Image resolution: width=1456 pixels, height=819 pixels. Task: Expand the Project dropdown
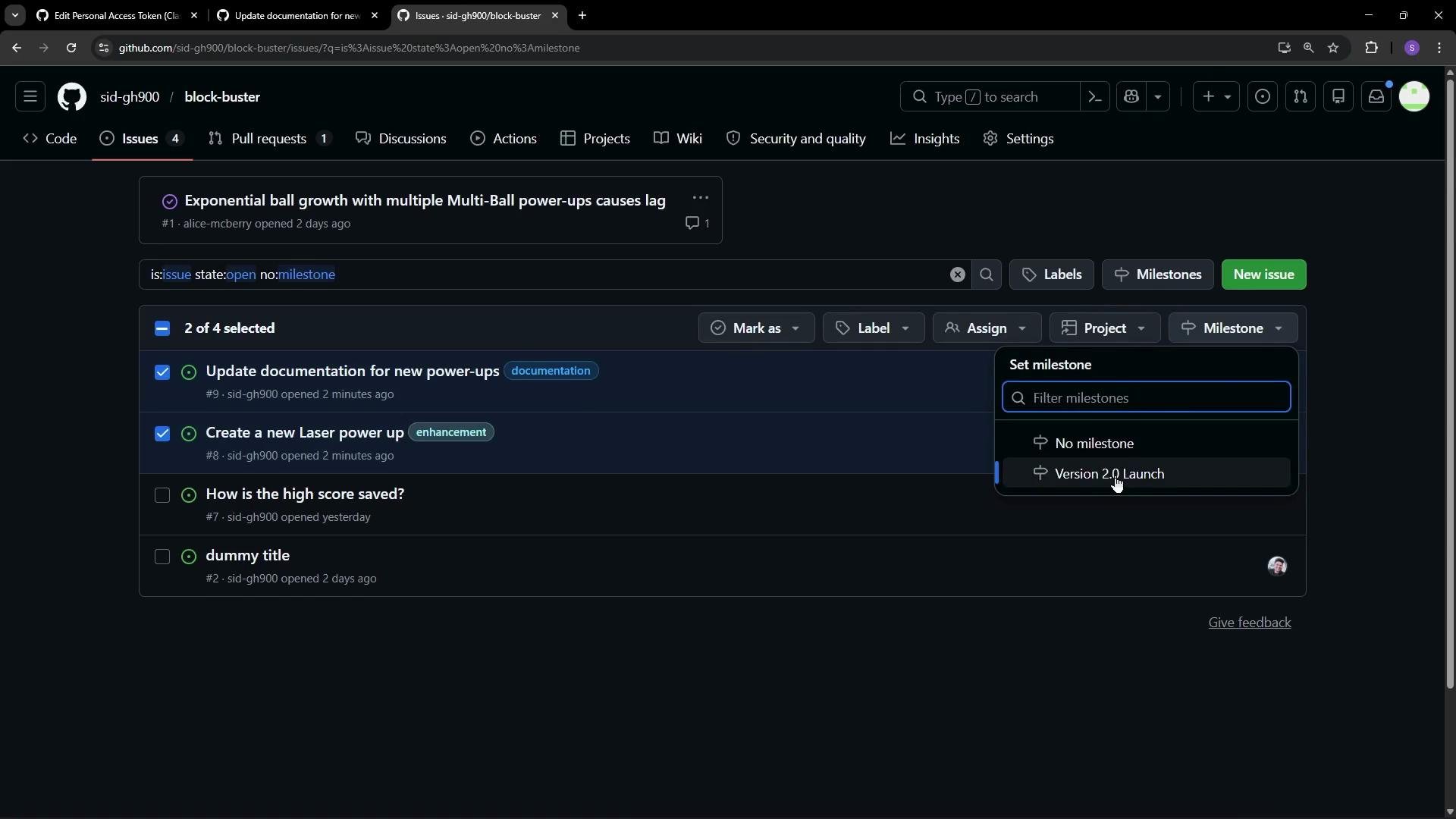click(1105, 328)
